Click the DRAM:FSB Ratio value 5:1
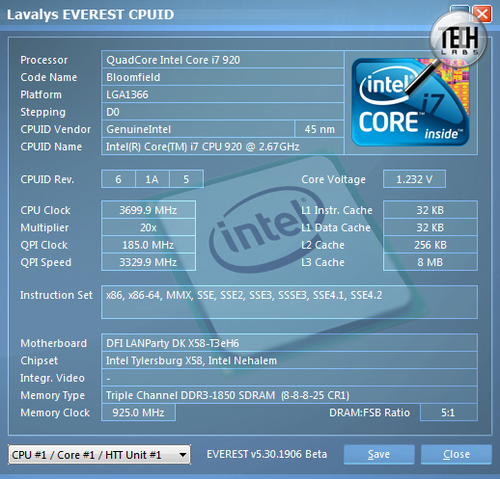The height and width of the screenshot is (479, 500). point(449,413)
